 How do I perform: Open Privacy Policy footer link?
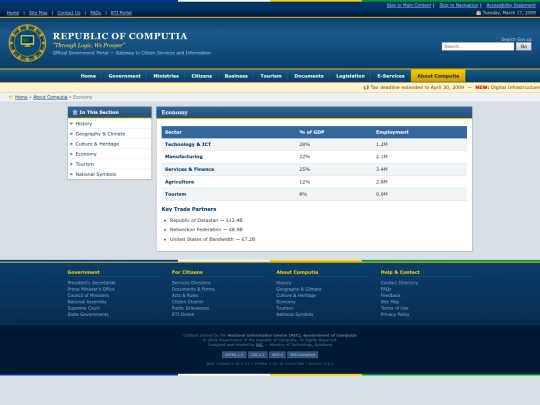point(395,314)
